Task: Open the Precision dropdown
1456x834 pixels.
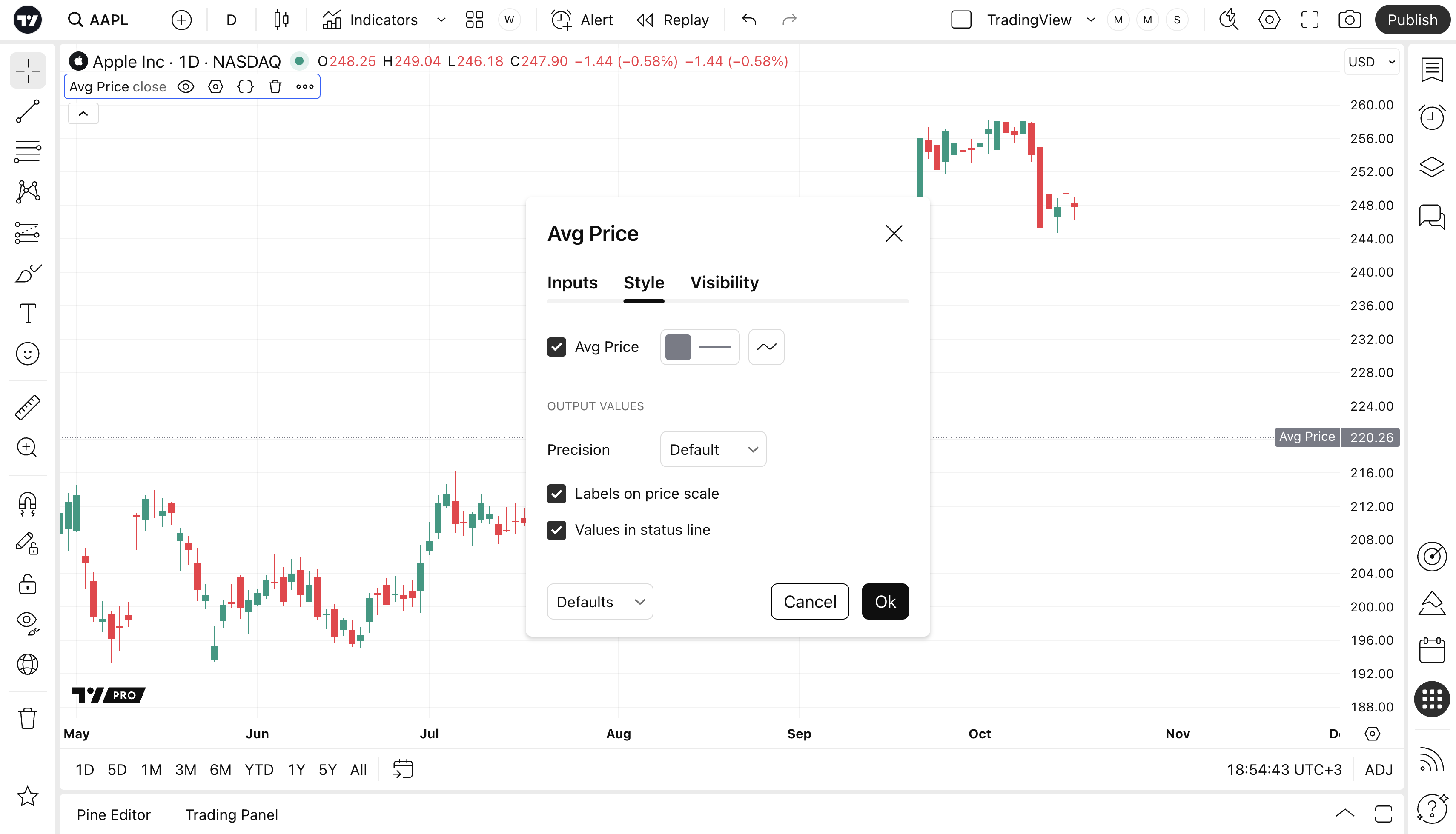Action: 713,450
